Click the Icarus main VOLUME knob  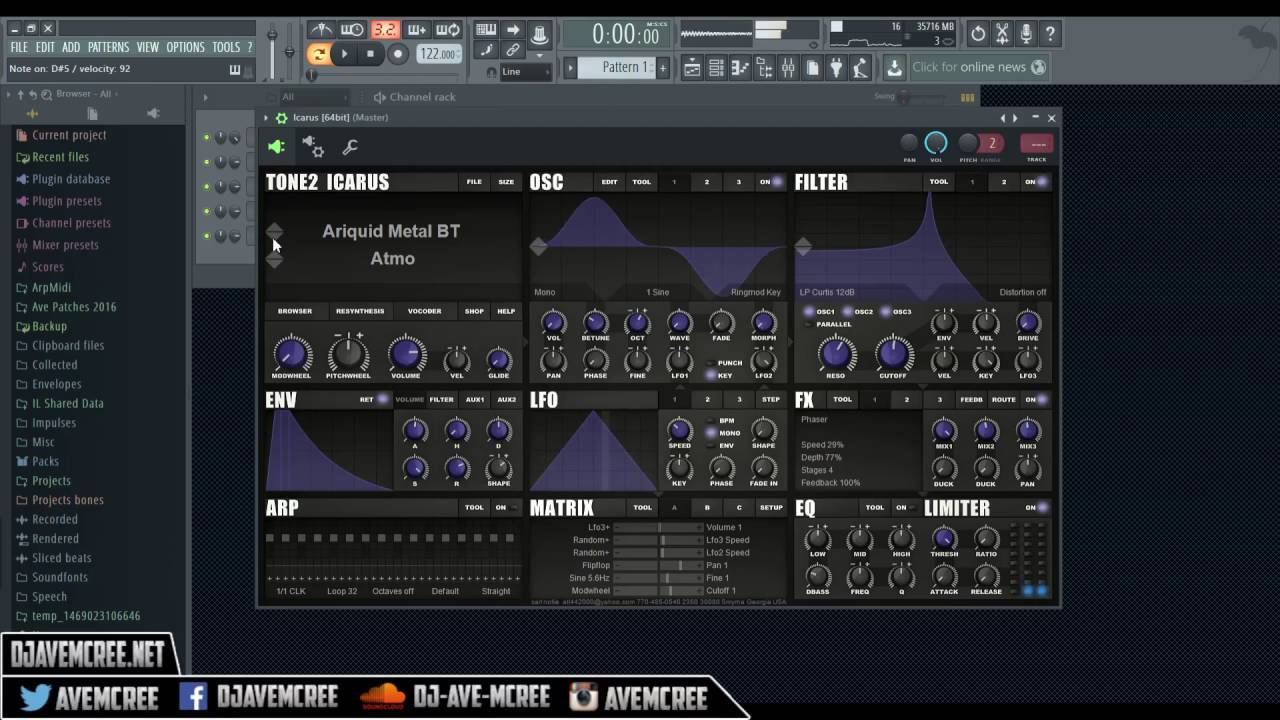click(x=405, y=354)
